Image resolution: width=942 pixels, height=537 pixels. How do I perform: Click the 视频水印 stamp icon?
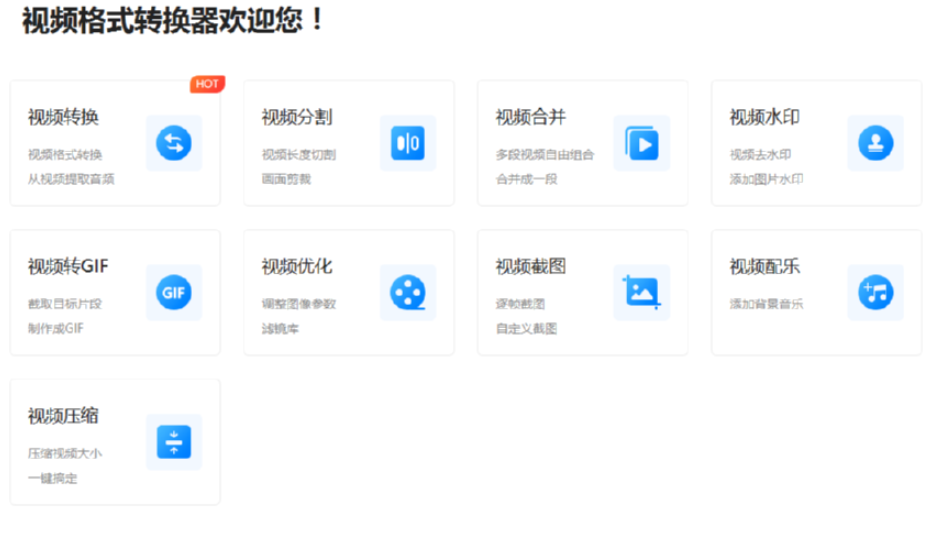click(x=875, y=143)
